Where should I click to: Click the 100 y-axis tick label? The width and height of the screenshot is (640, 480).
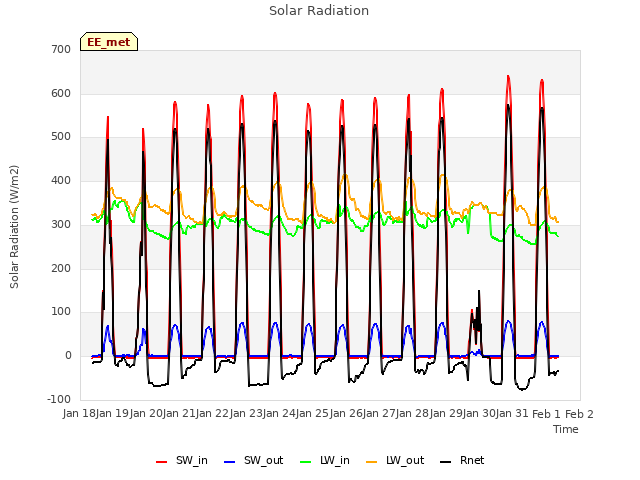(x=61, y=312)
